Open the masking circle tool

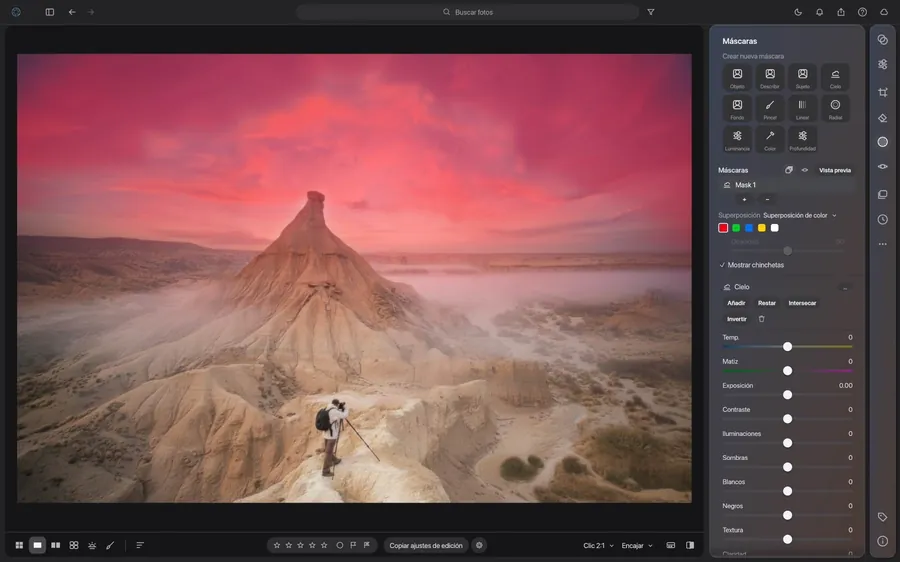(x=883, y=142)
